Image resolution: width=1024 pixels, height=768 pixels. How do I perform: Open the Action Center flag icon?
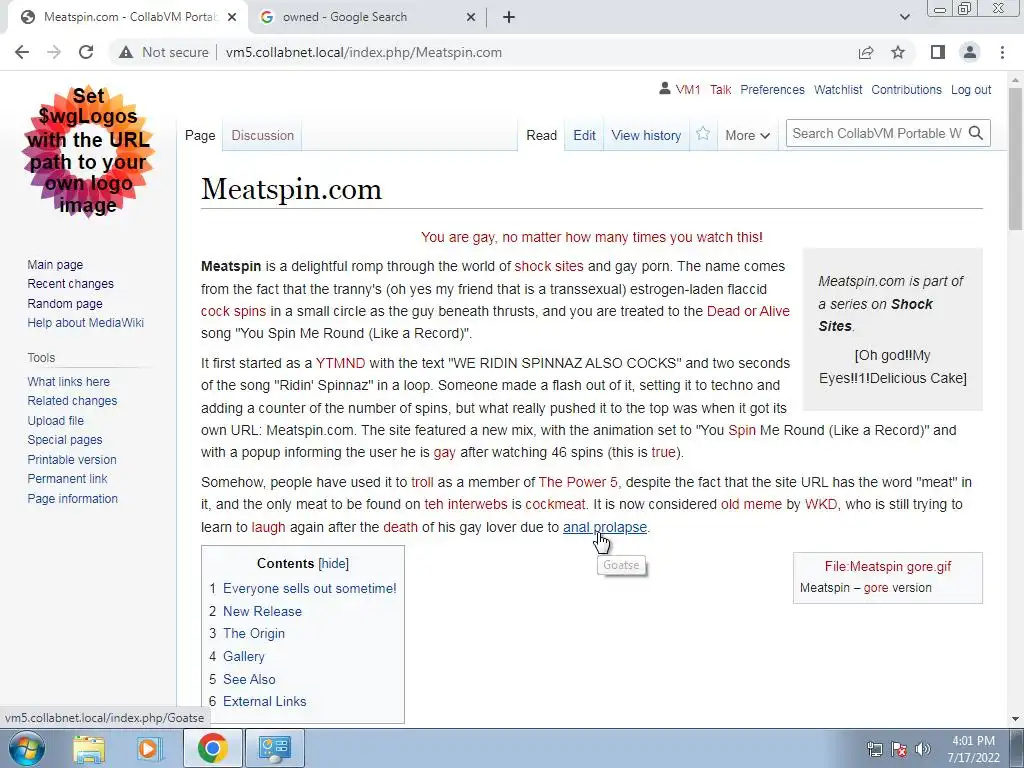(x=899, y=749)
